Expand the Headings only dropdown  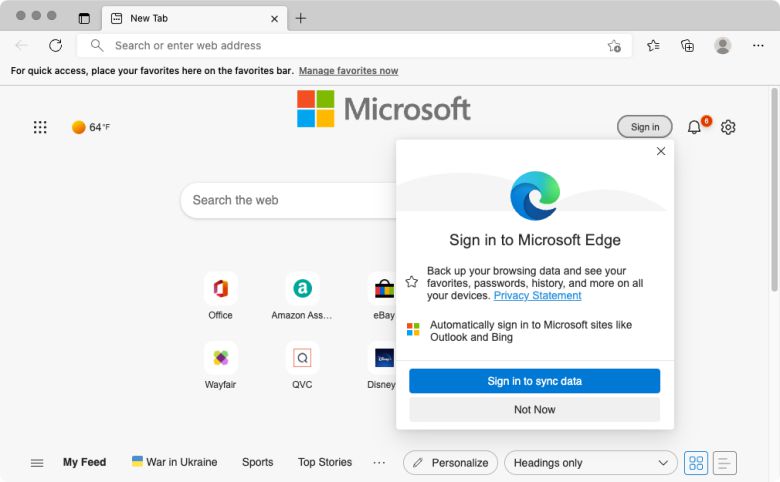[x=590, y=463]
